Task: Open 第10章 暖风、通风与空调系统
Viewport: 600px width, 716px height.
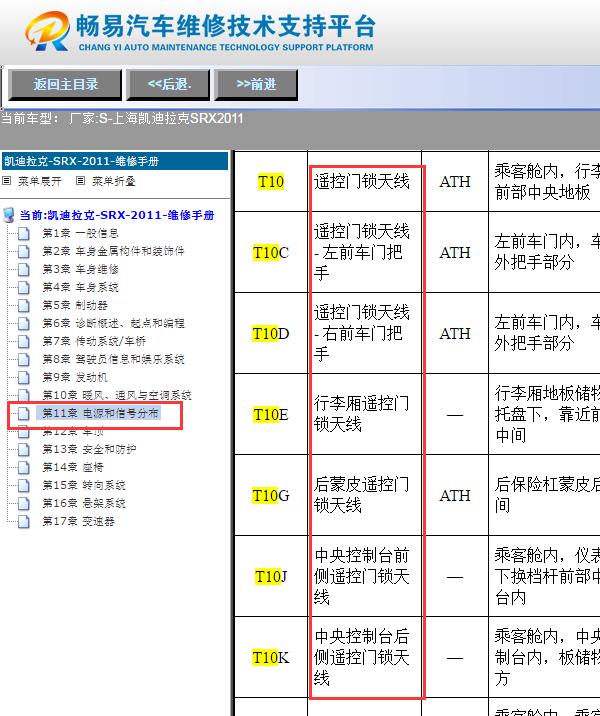Action: (117, 395)
